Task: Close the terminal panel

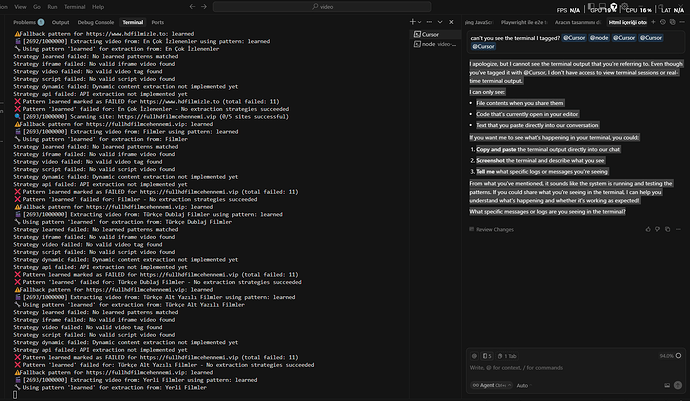Action: (451, 22)
